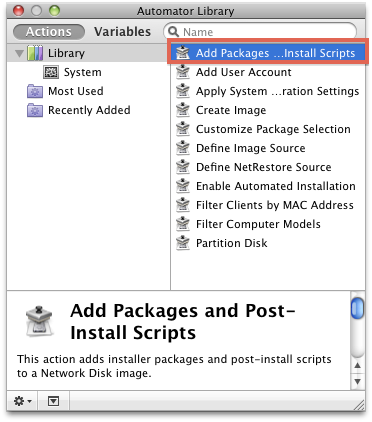Screen dimensions: 372x422
Task: Click the Library books icon
Action: (35, 53)
